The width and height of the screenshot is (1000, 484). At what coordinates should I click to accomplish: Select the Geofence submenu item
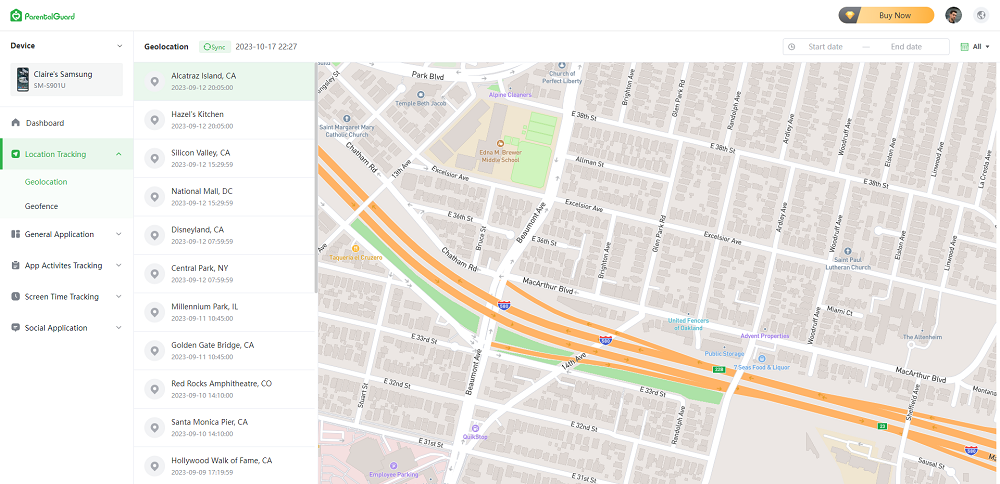(41, 207)
